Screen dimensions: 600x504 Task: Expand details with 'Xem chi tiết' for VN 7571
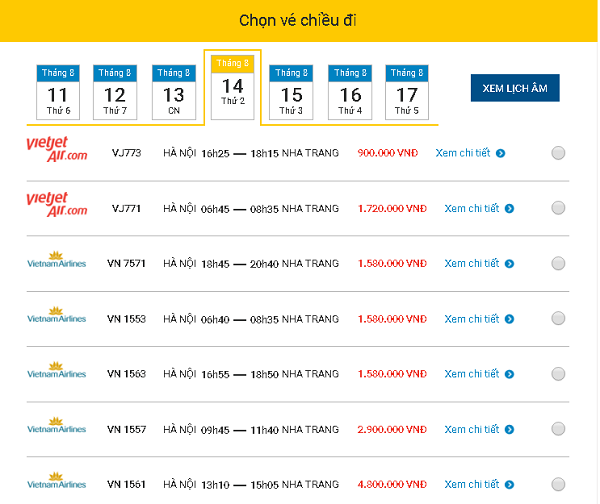pos(471,263)
